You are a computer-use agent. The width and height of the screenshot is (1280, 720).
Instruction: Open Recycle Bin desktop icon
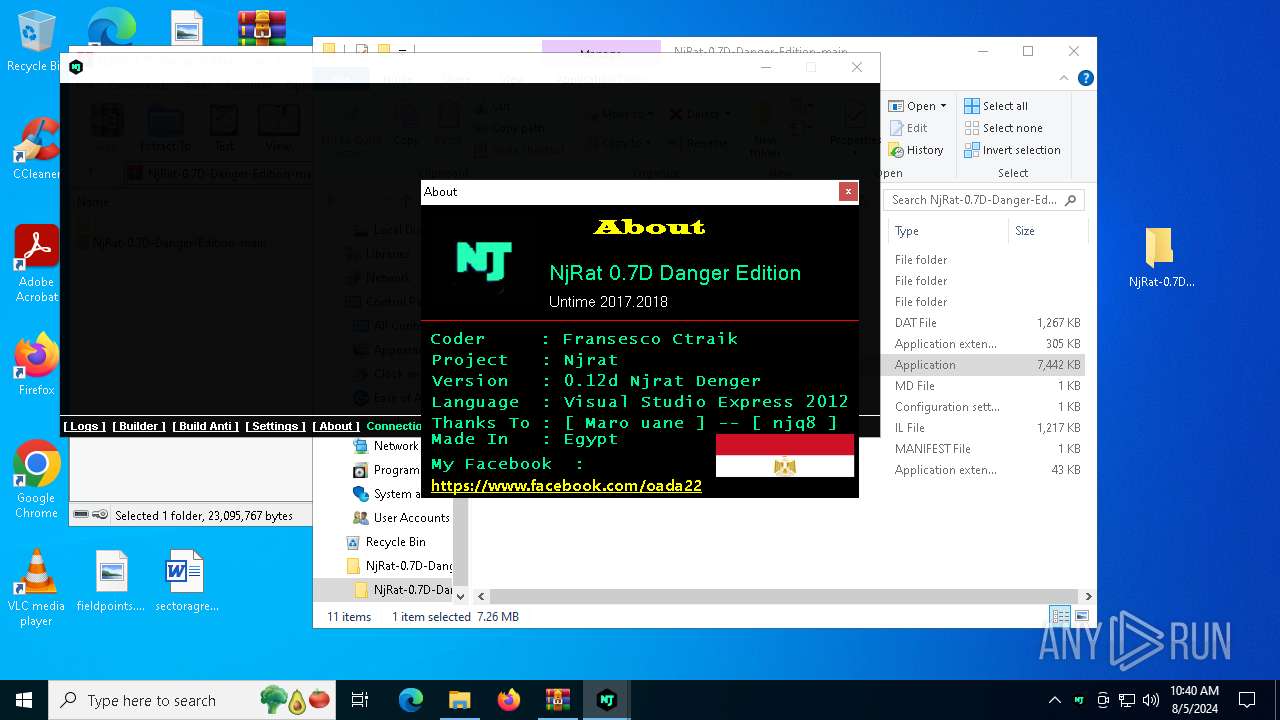point(36,41)
